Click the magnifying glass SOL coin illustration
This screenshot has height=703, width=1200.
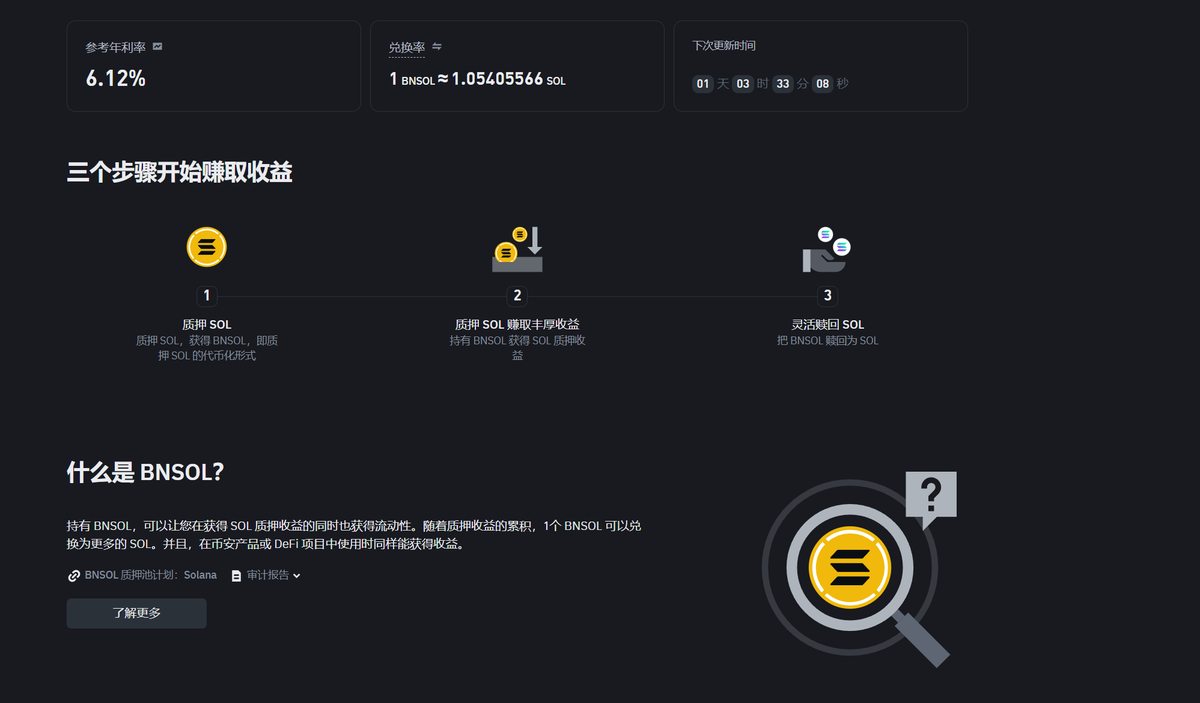(854, 574)
